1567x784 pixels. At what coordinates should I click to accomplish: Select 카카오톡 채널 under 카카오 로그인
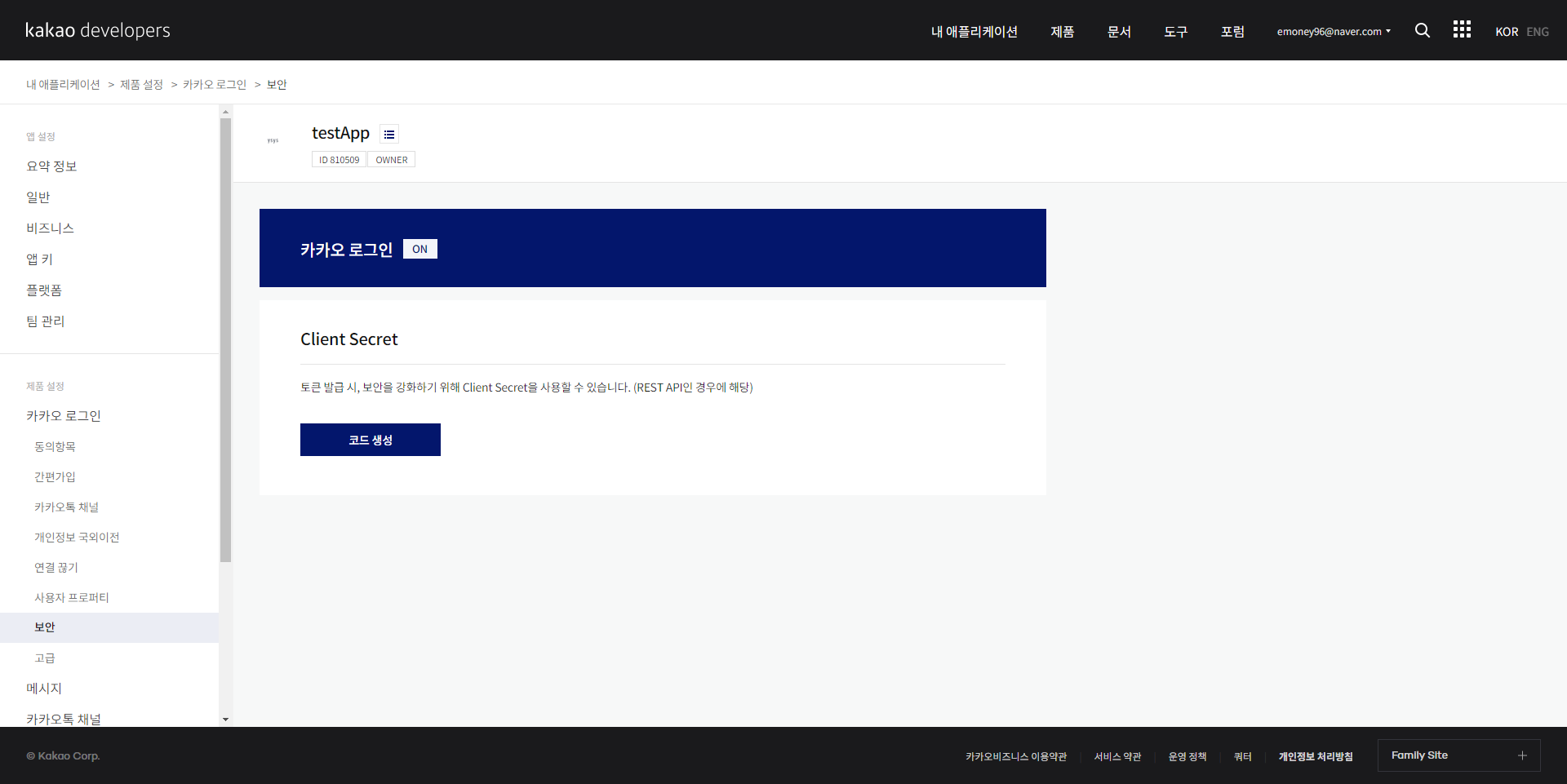tap(66, 507)
